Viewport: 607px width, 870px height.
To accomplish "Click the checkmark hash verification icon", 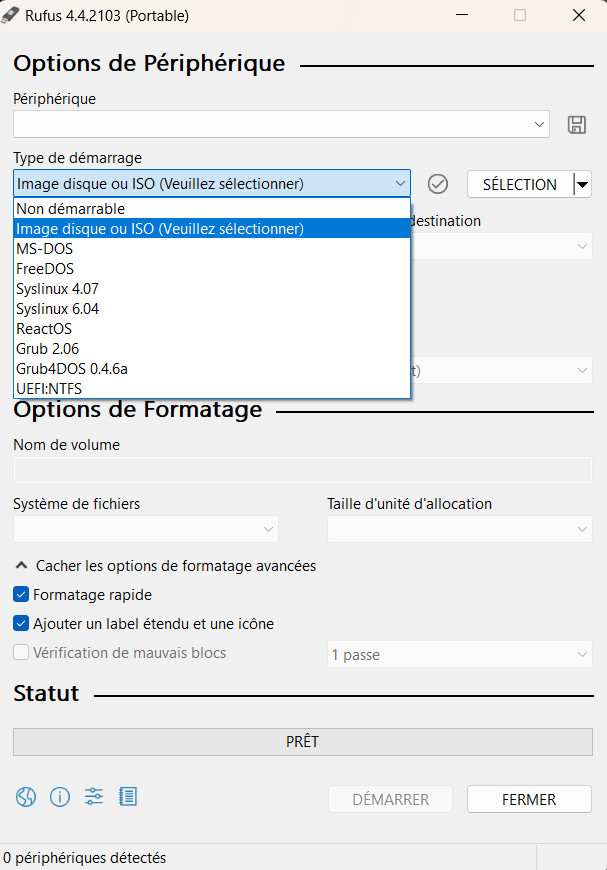I will (437, 184).
